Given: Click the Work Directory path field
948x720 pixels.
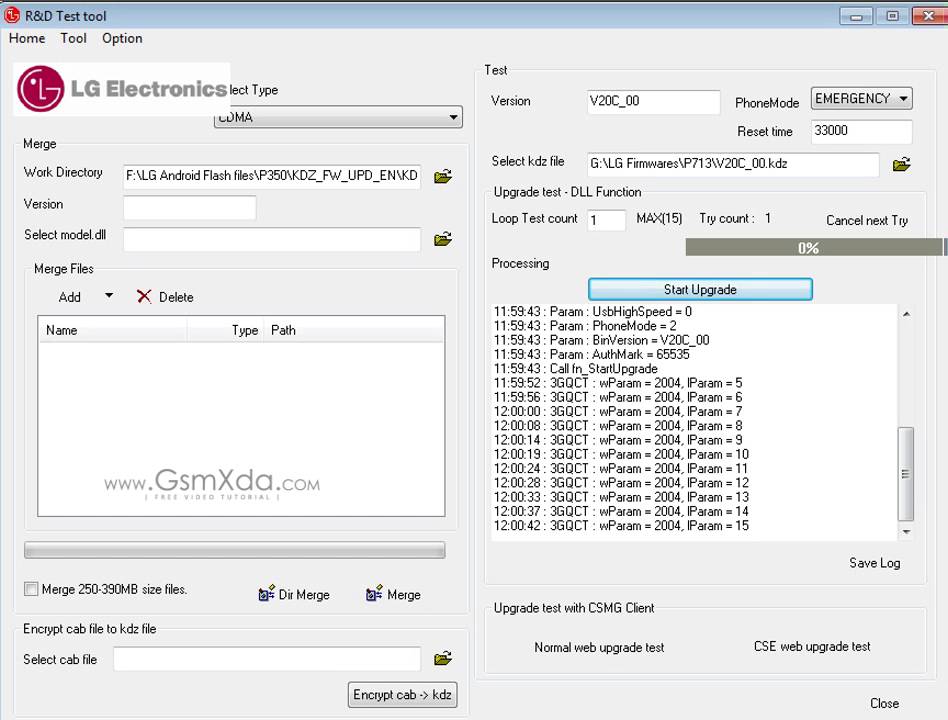Looking at the screenshot, I should click(271, 176).
